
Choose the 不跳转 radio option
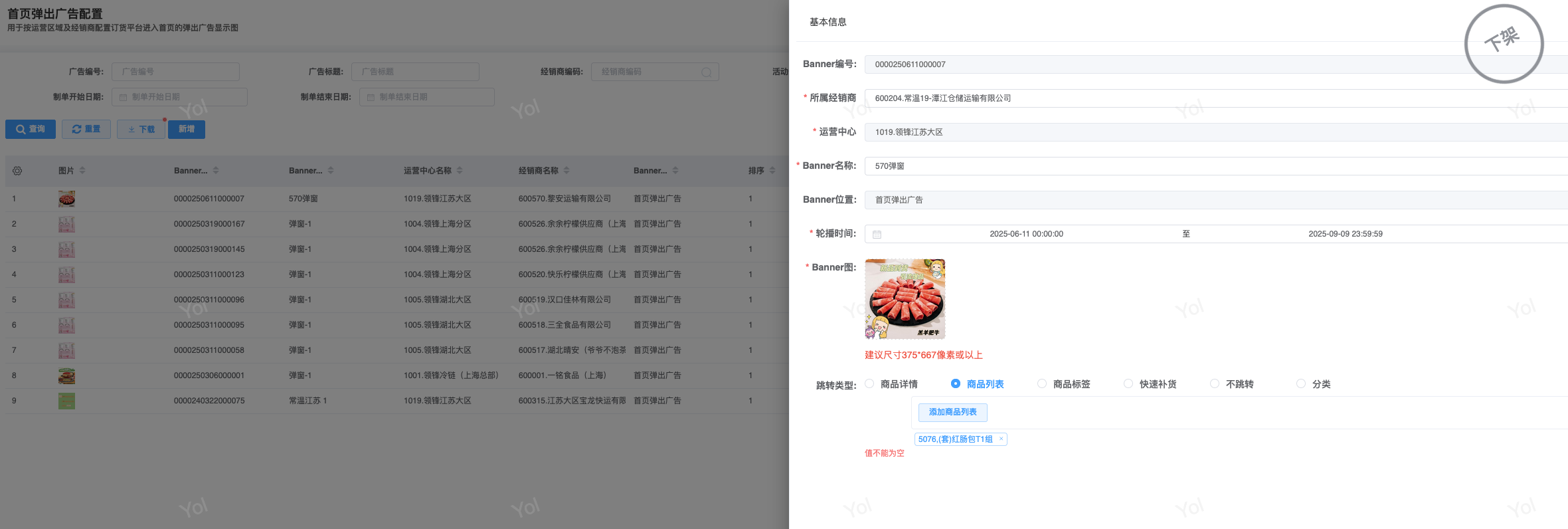(x=1215, y=383)
